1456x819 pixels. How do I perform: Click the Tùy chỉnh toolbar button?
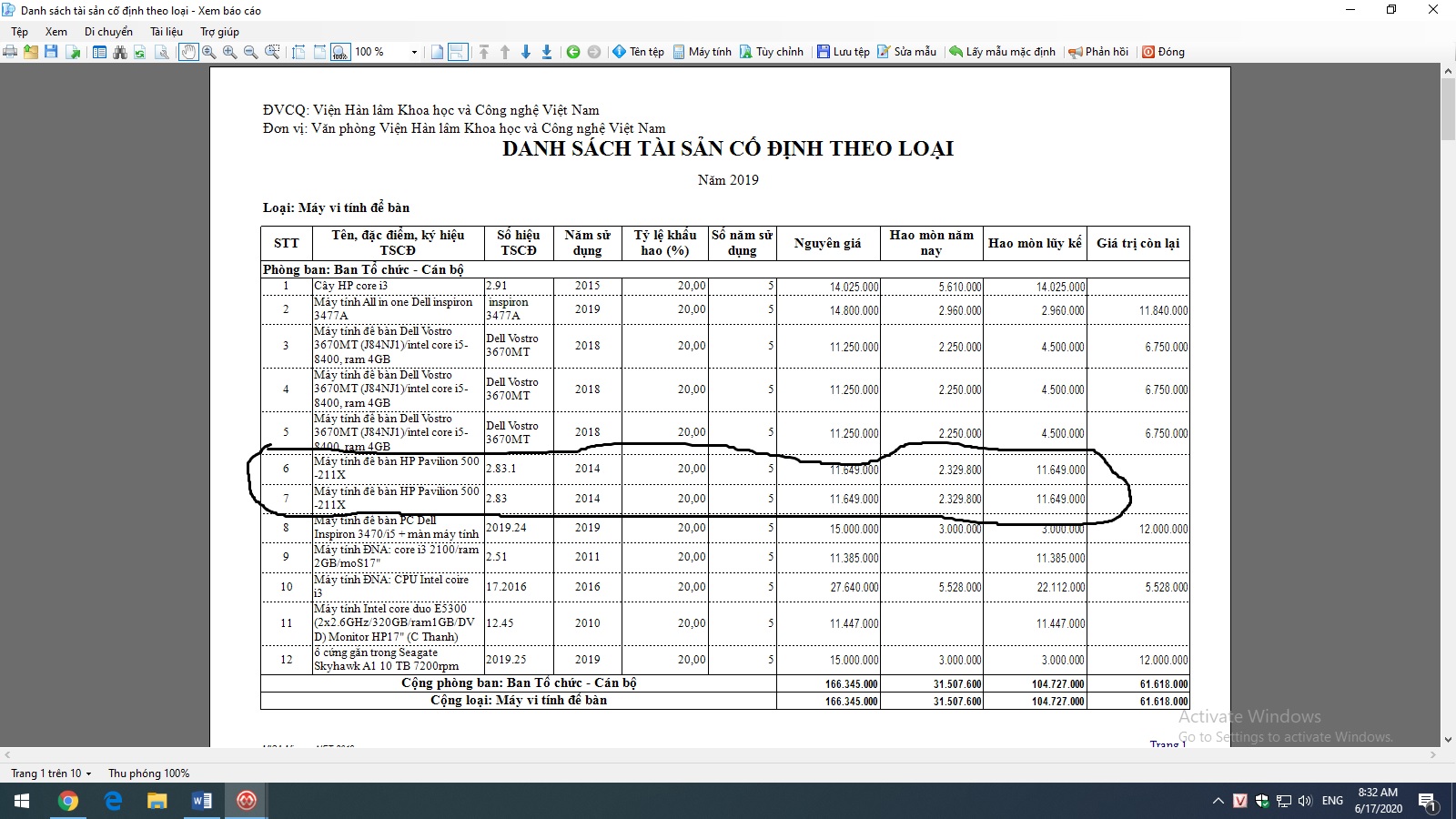tap(771, 52)
